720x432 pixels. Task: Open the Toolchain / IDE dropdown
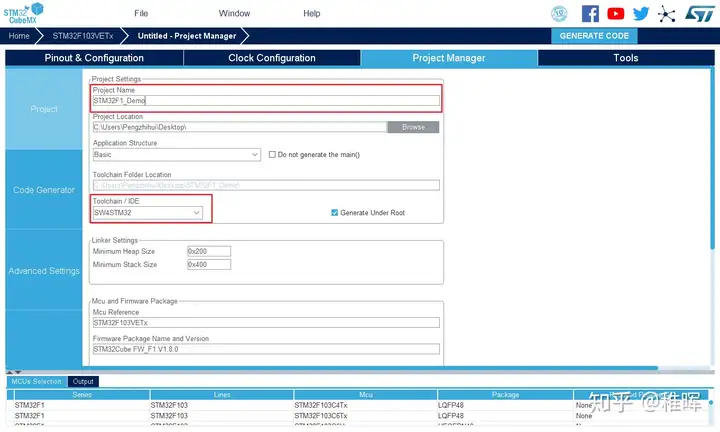(x=147, y=213)
